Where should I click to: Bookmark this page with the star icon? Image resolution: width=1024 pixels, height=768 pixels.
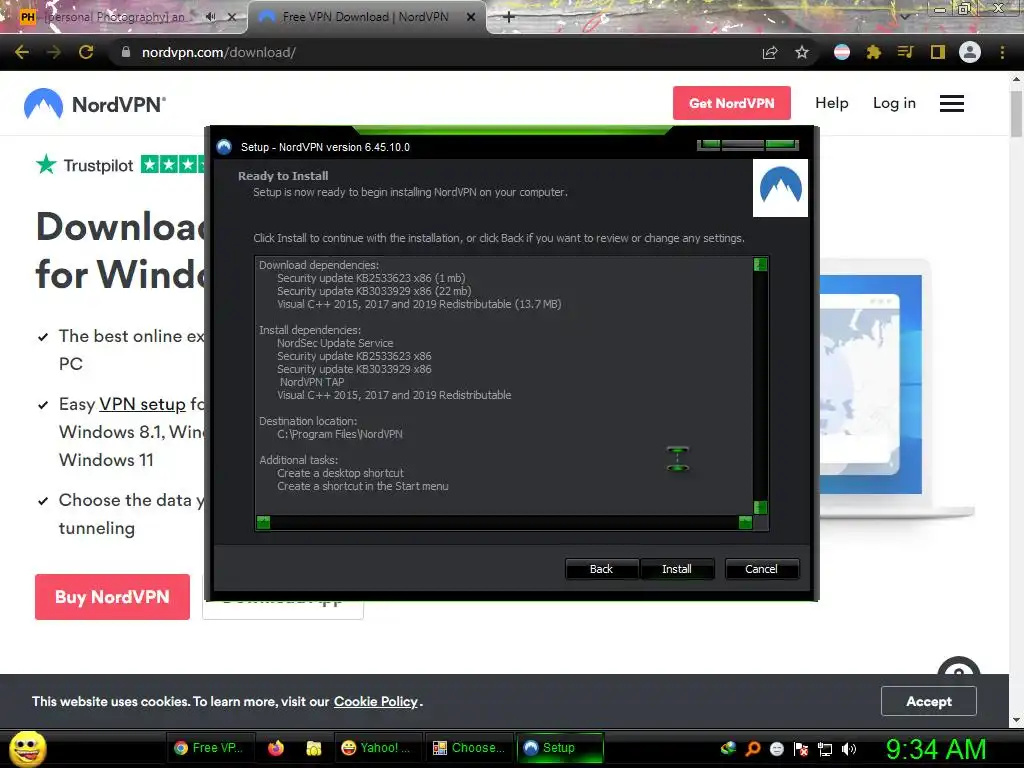coord(802,52)
